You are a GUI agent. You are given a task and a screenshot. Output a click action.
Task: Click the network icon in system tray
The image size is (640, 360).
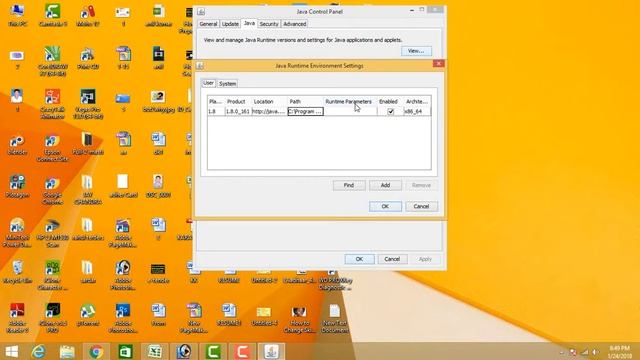point(584,352)
